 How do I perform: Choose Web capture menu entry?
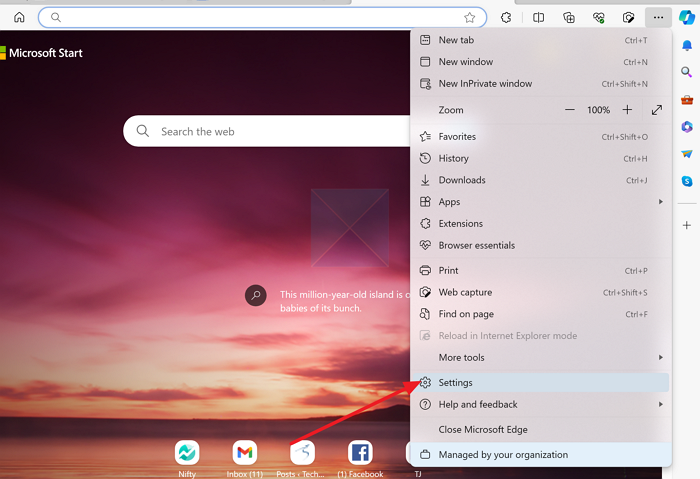click(x=541, y=292)
